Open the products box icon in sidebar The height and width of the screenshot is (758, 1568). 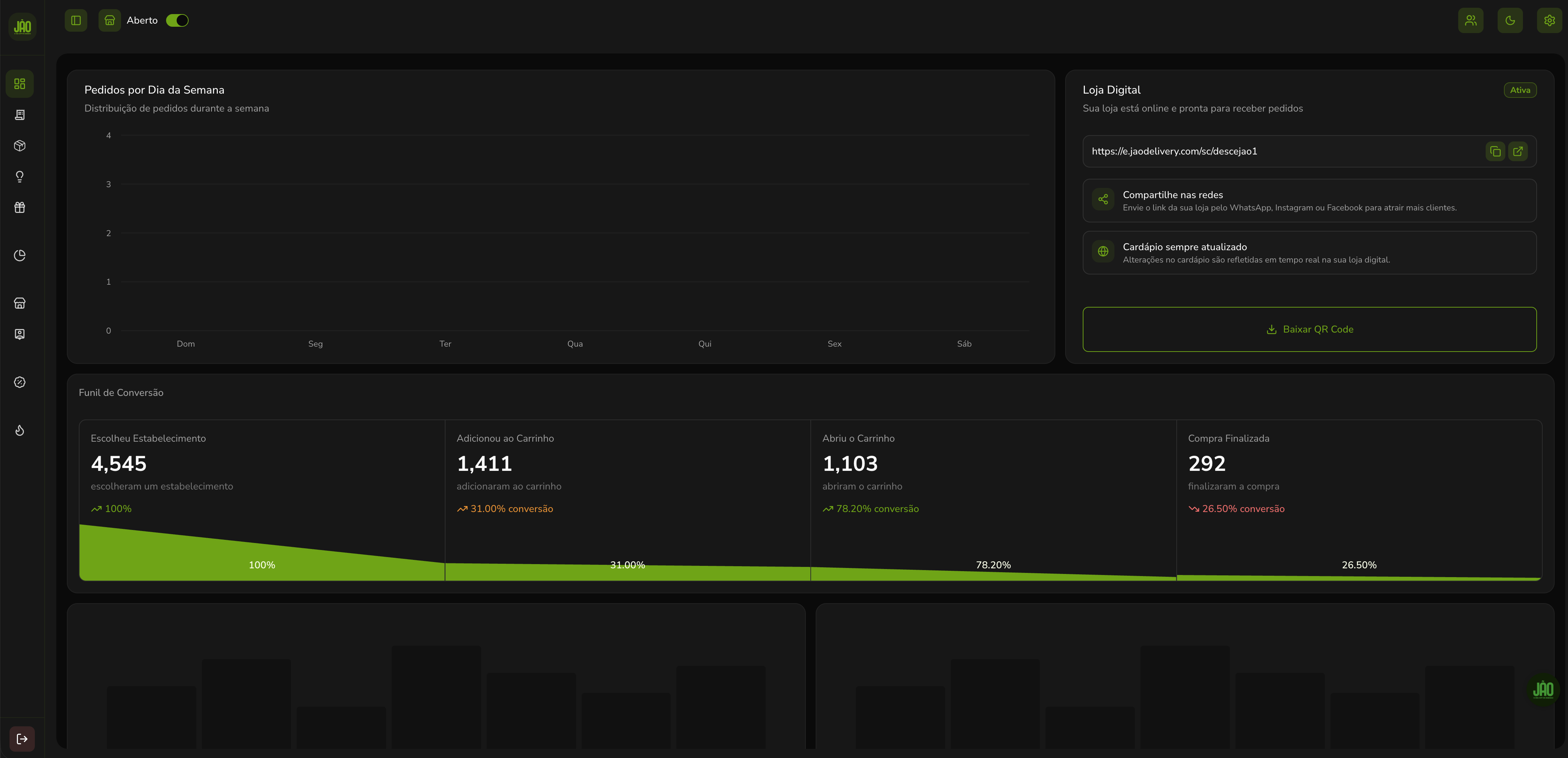[19, 145]
